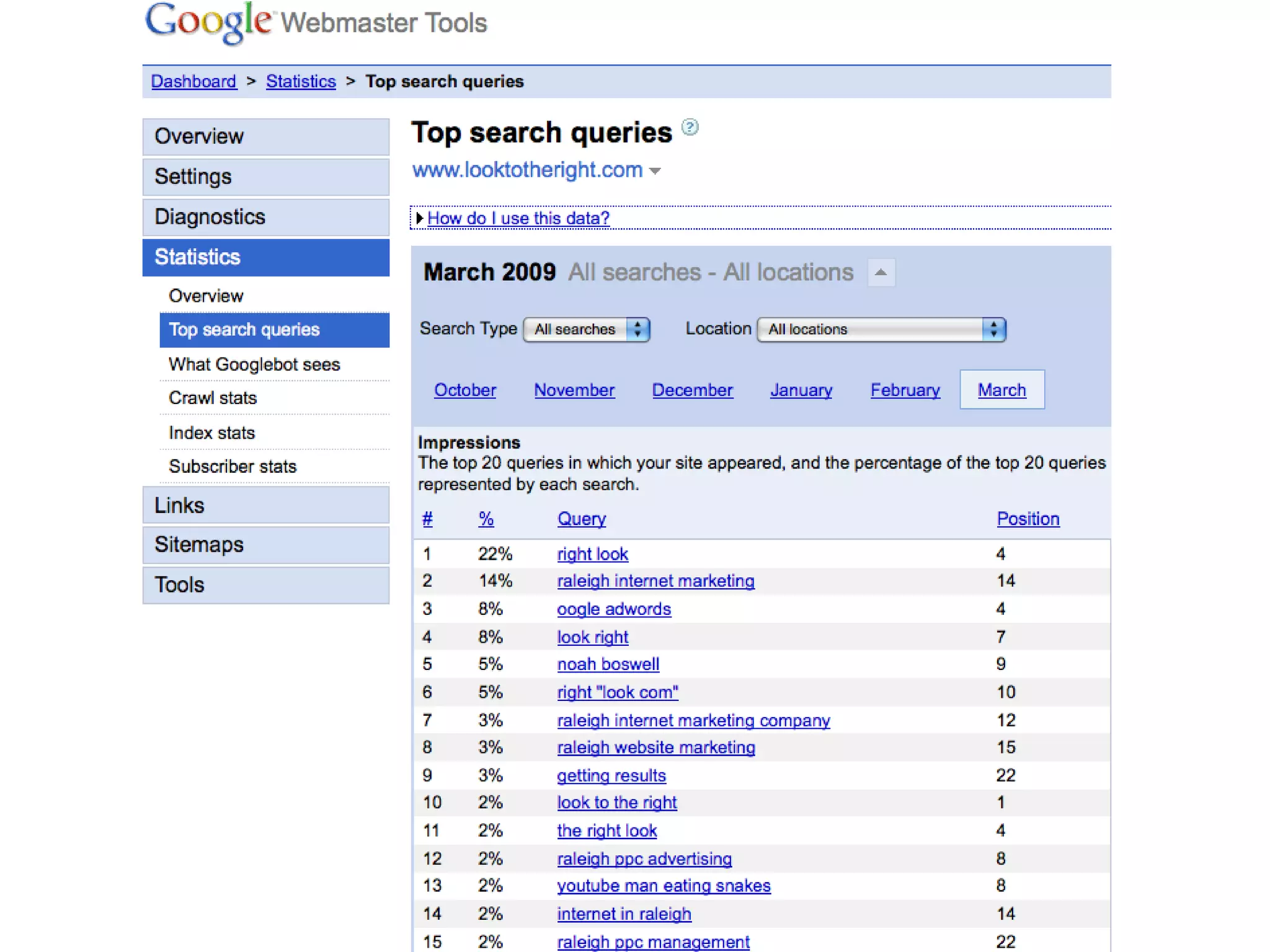
Task: Sort the table by Position column
Action: point(1028,519)
